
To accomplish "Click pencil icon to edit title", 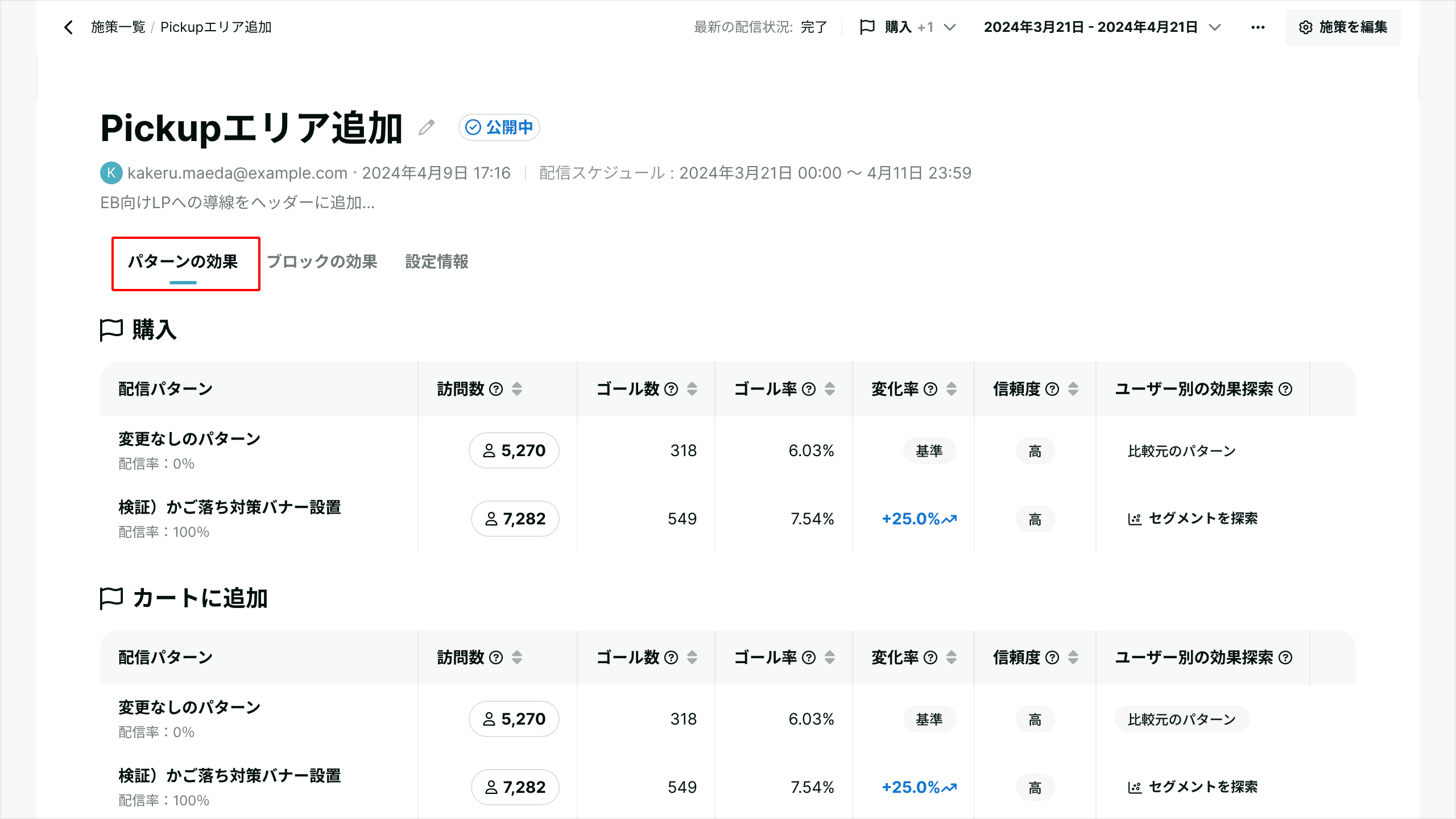I will 427,127.
